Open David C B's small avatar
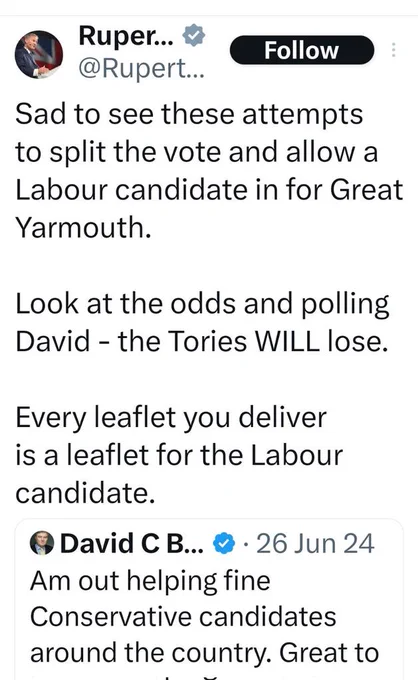 [x=42, y=543]
